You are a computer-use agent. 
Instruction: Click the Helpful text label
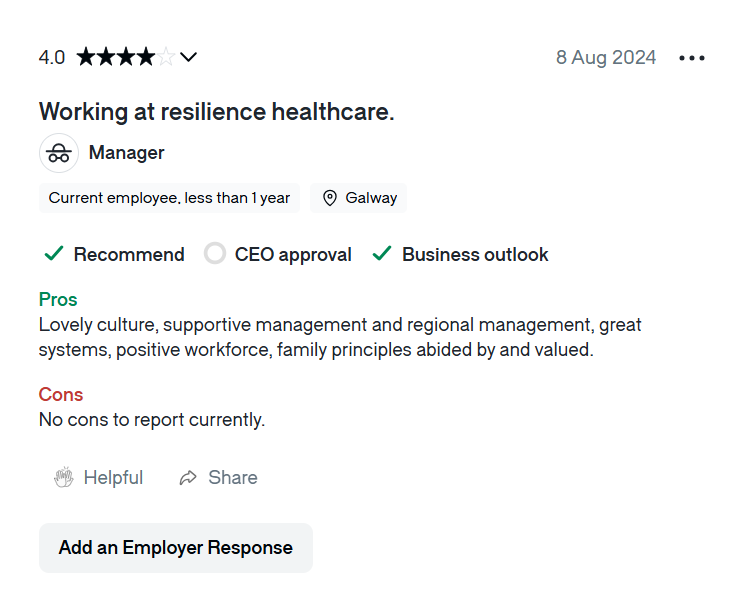pos(113,478)
